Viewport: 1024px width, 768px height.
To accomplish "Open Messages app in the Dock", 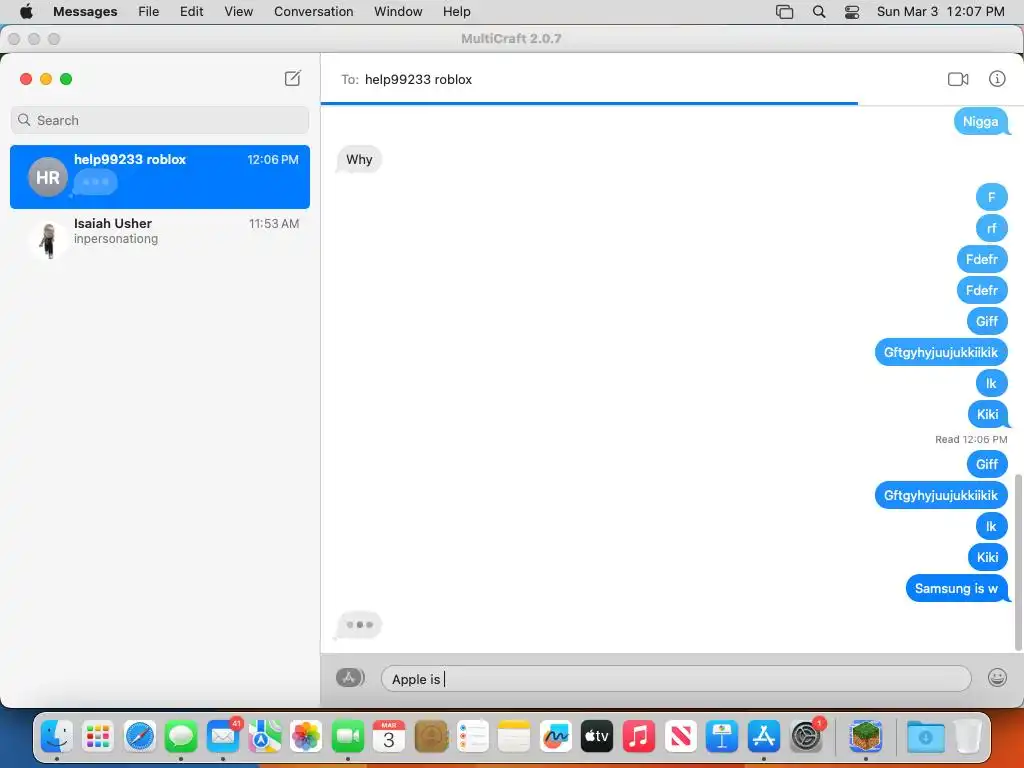I will (x=181, y=737).
